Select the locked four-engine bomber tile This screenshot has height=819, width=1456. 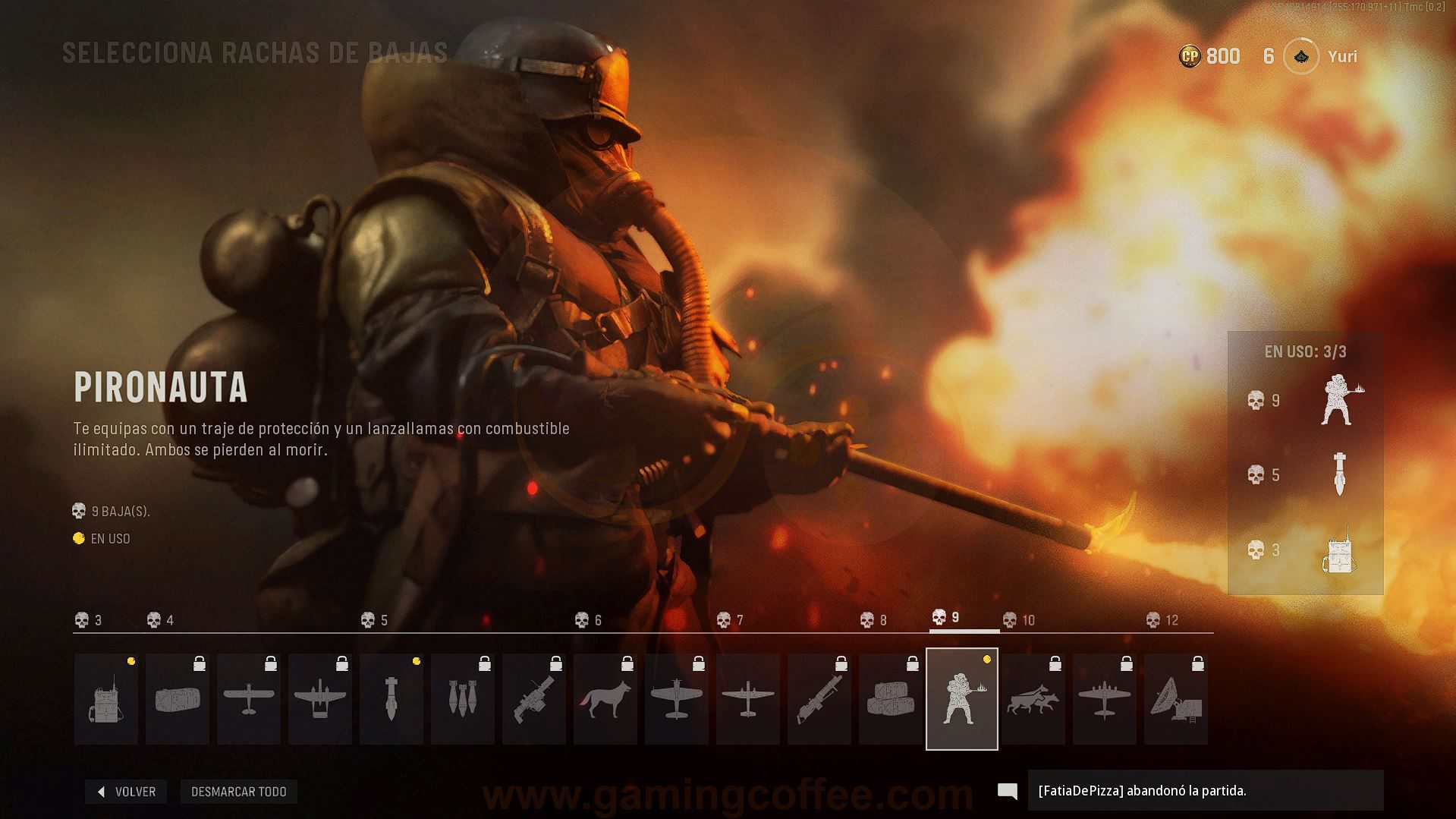(1105, 699)
